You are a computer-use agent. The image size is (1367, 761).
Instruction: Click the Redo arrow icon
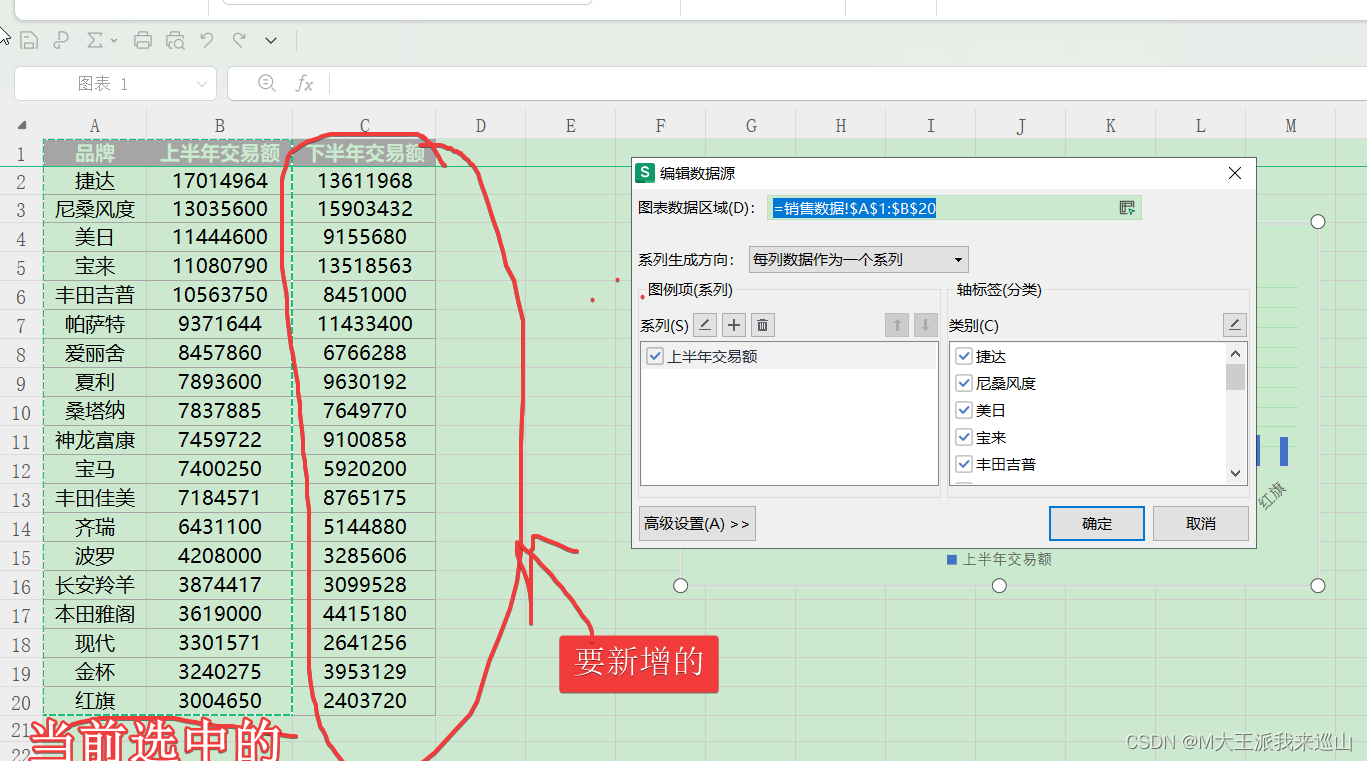(239, 41)
